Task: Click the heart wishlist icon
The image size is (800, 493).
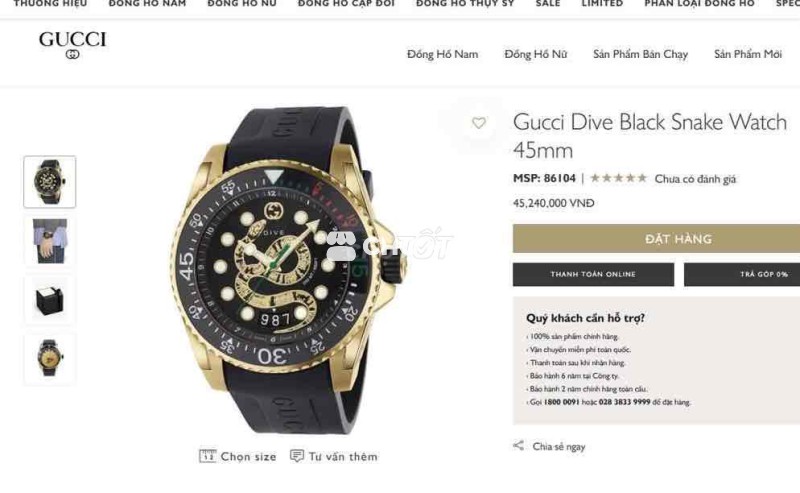Action: point(479,123)
